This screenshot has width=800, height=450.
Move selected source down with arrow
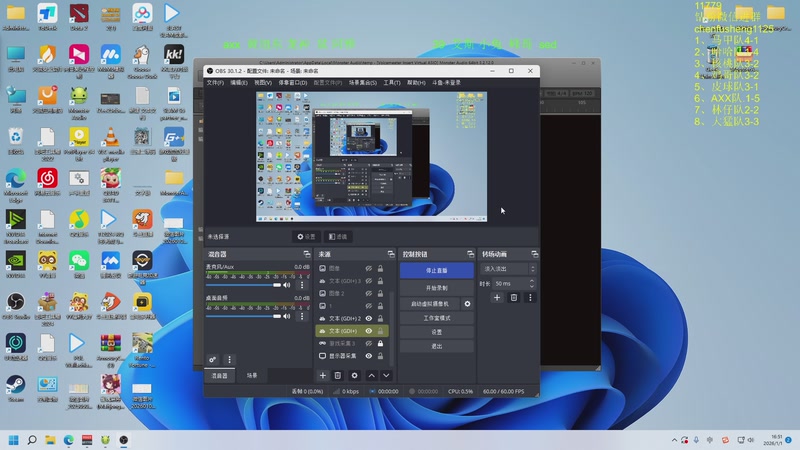point(386,376)
